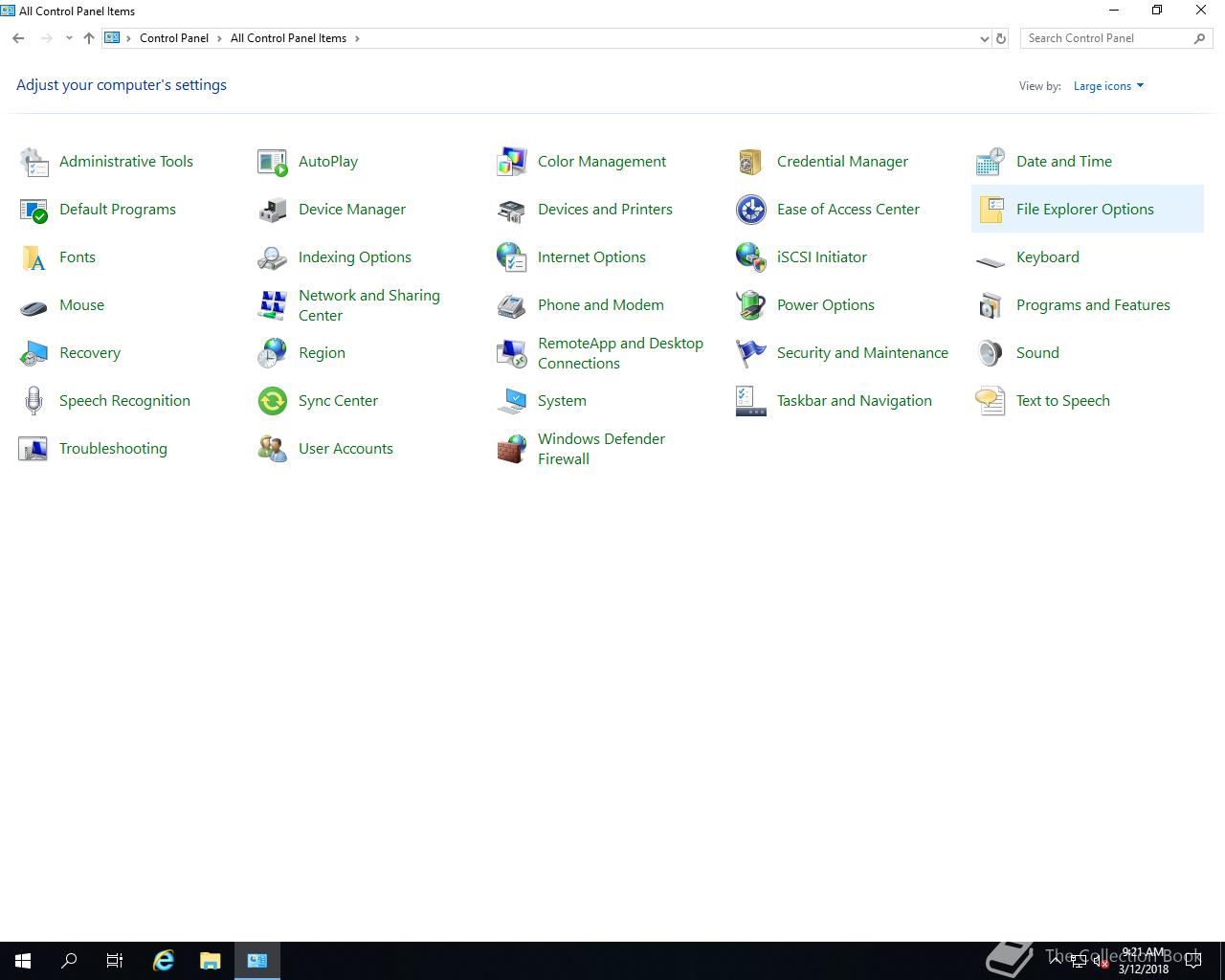The image size is (1225, 980).
Task: Open the Programs and Features icon
Action: point(991,305)
